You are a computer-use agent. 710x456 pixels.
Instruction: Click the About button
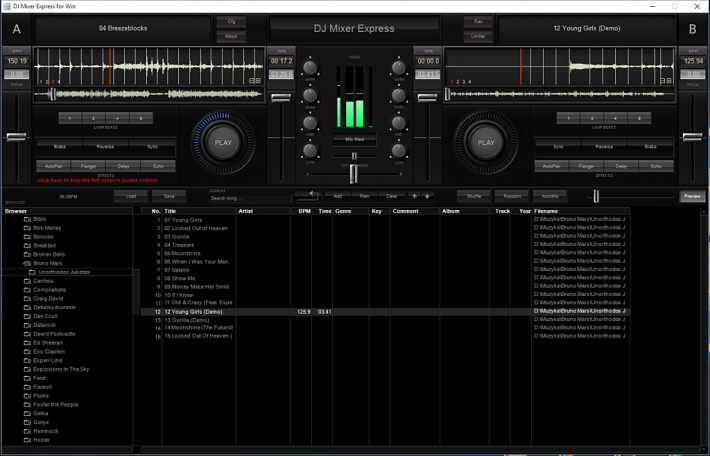231,36
